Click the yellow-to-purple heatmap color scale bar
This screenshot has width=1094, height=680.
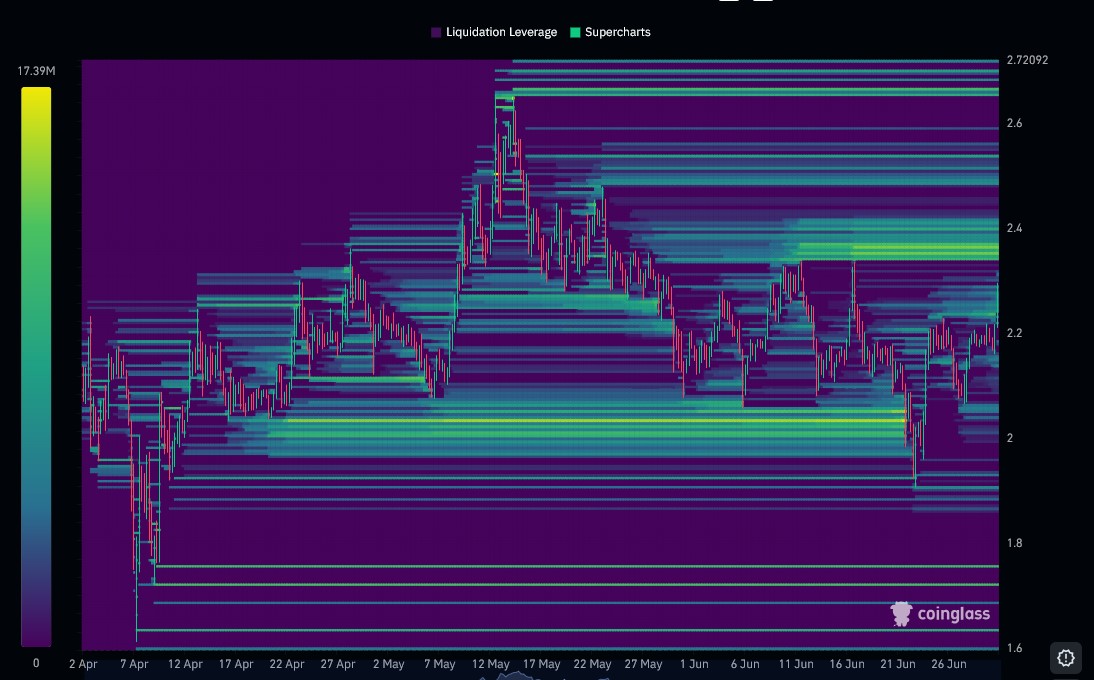36,367
